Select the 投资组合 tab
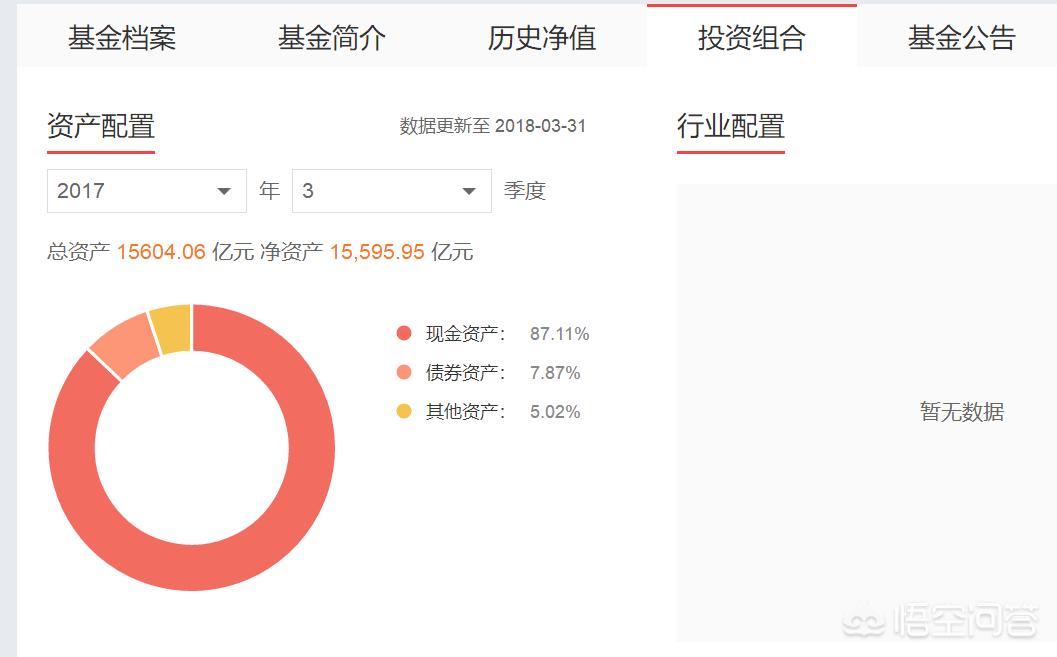Viewport: 1057px width, 657px height. pyautogui.click(x=752, y=38)
